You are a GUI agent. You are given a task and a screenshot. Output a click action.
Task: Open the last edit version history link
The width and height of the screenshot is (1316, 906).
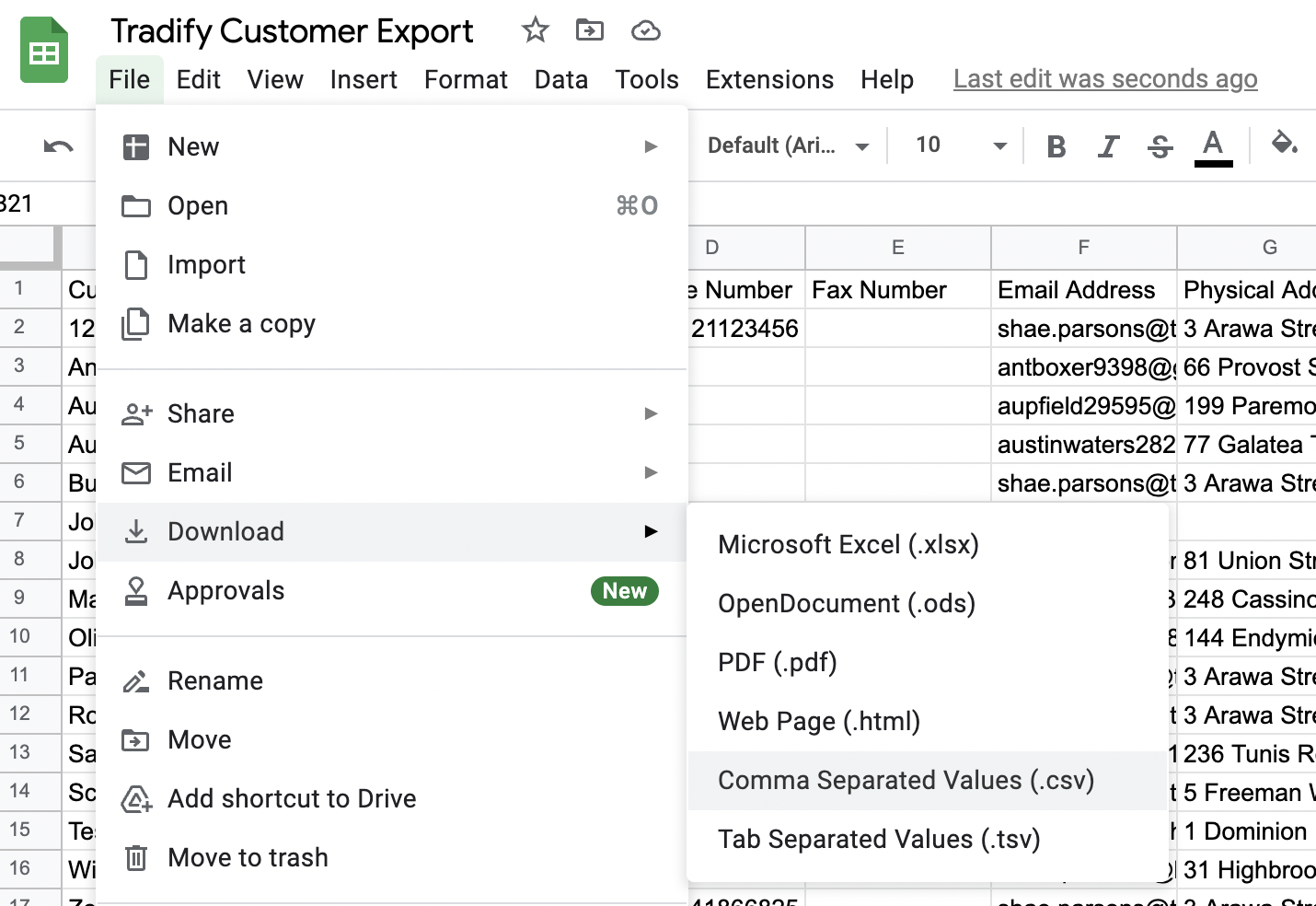coord(1105,79)
